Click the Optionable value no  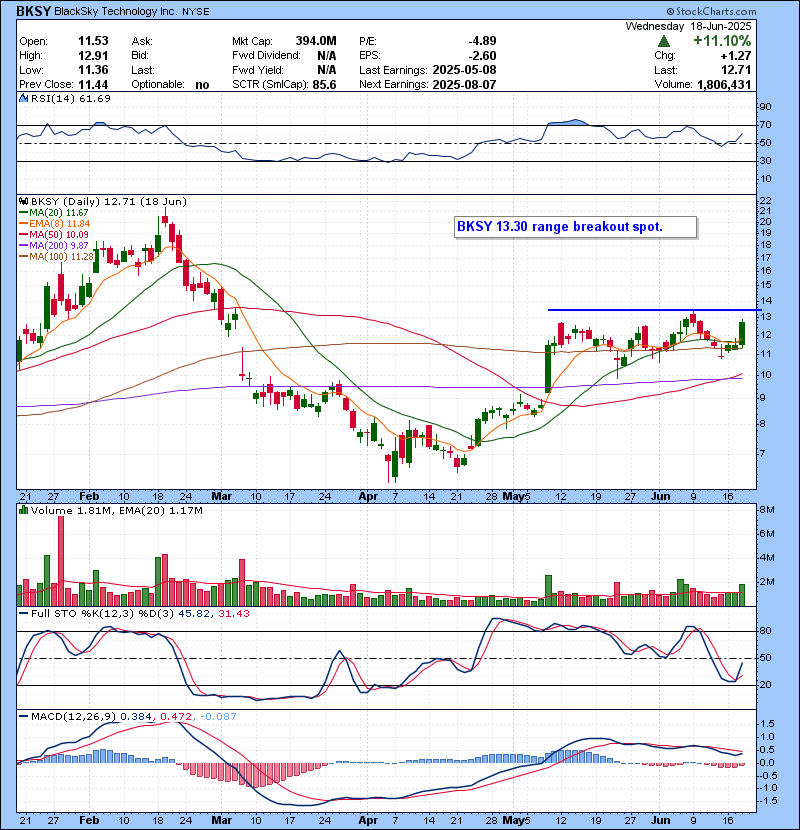(202, 85)
